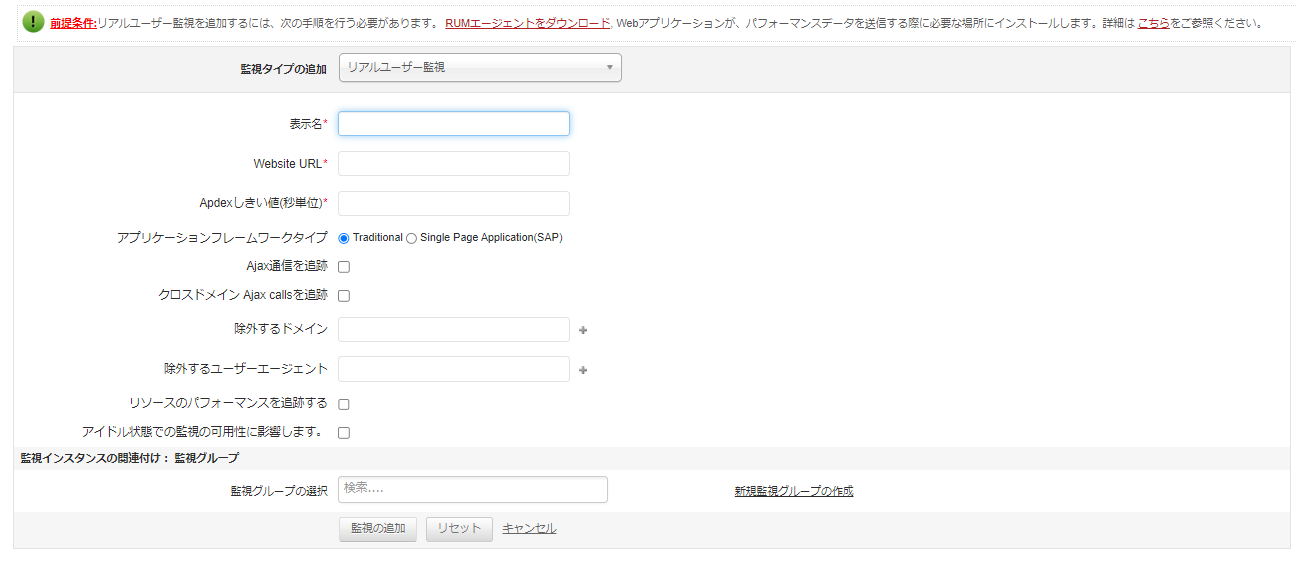This screenshot has height=562, width=1297.
Task: Open the RUMエージェントをダウンロード link
Action: pyautogui.click(x=527, y=23)
